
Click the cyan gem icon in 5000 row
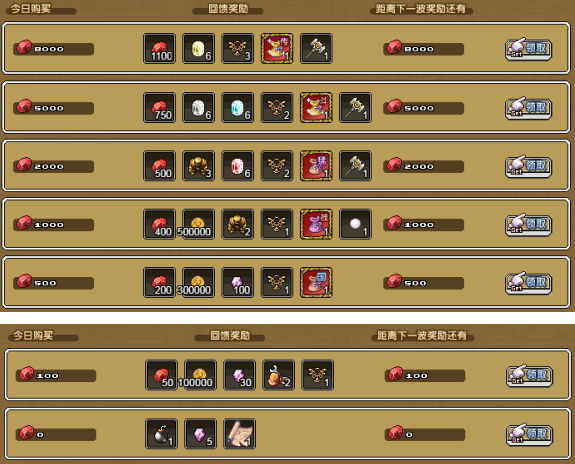click(x=238, y=107)
